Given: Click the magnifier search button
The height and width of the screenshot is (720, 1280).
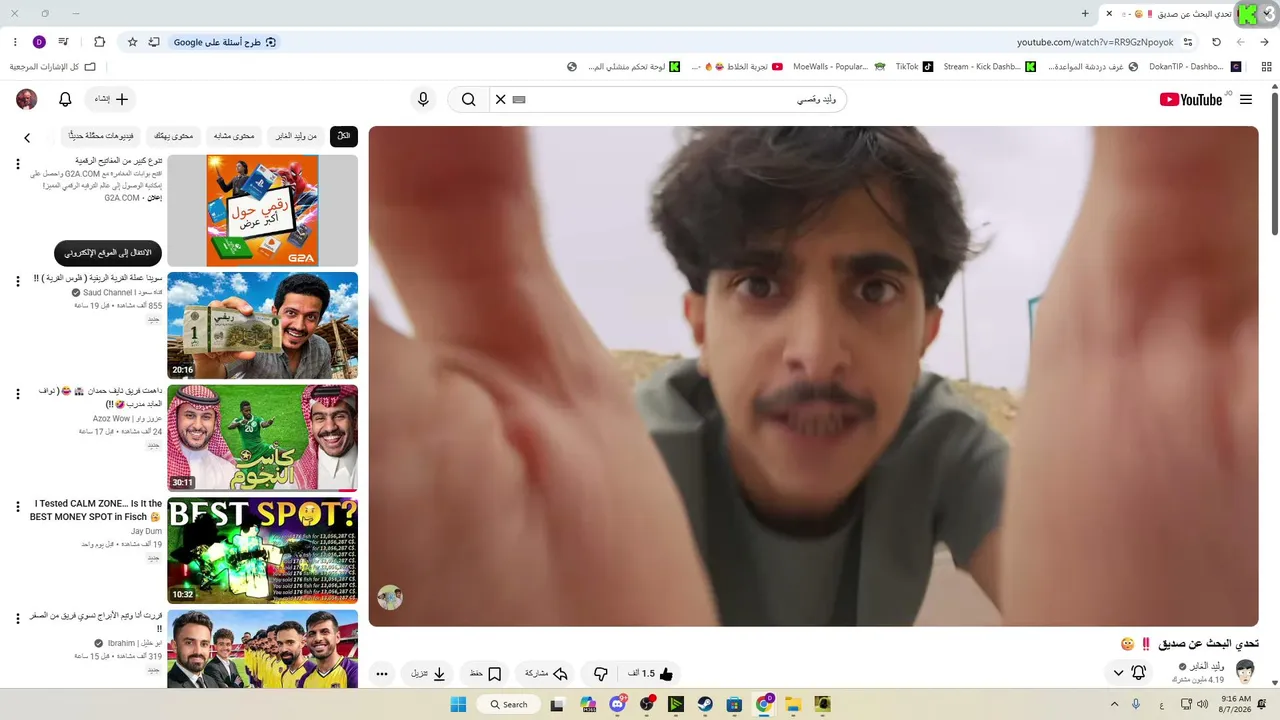Looking at the screenshot, I should pyautogui.click(x=468, y=99).
